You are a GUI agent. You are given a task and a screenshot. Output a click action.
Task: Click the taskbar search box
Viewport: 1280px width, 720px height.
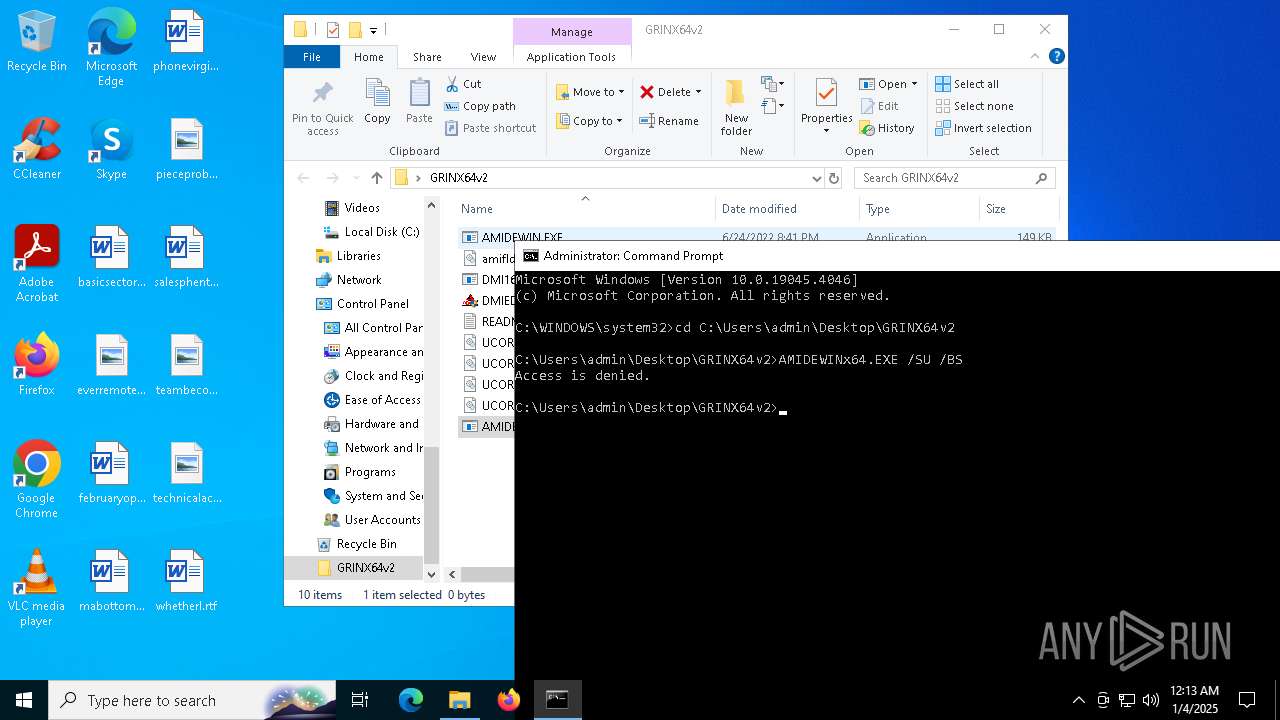click(x=194, y=700)
